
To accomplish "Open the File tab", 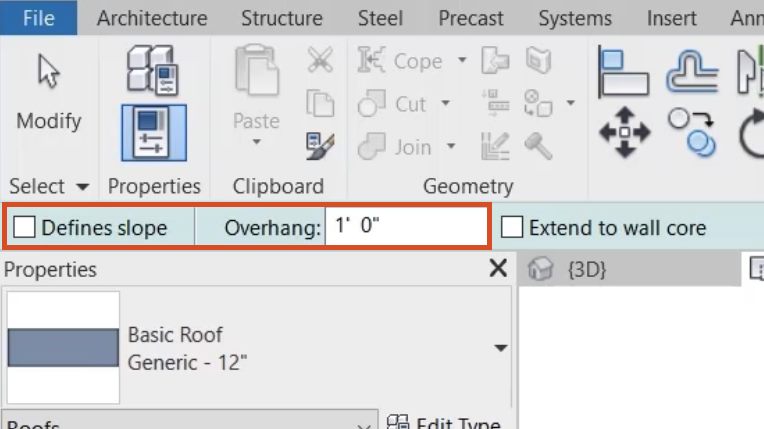I will (x=38, y=18).
